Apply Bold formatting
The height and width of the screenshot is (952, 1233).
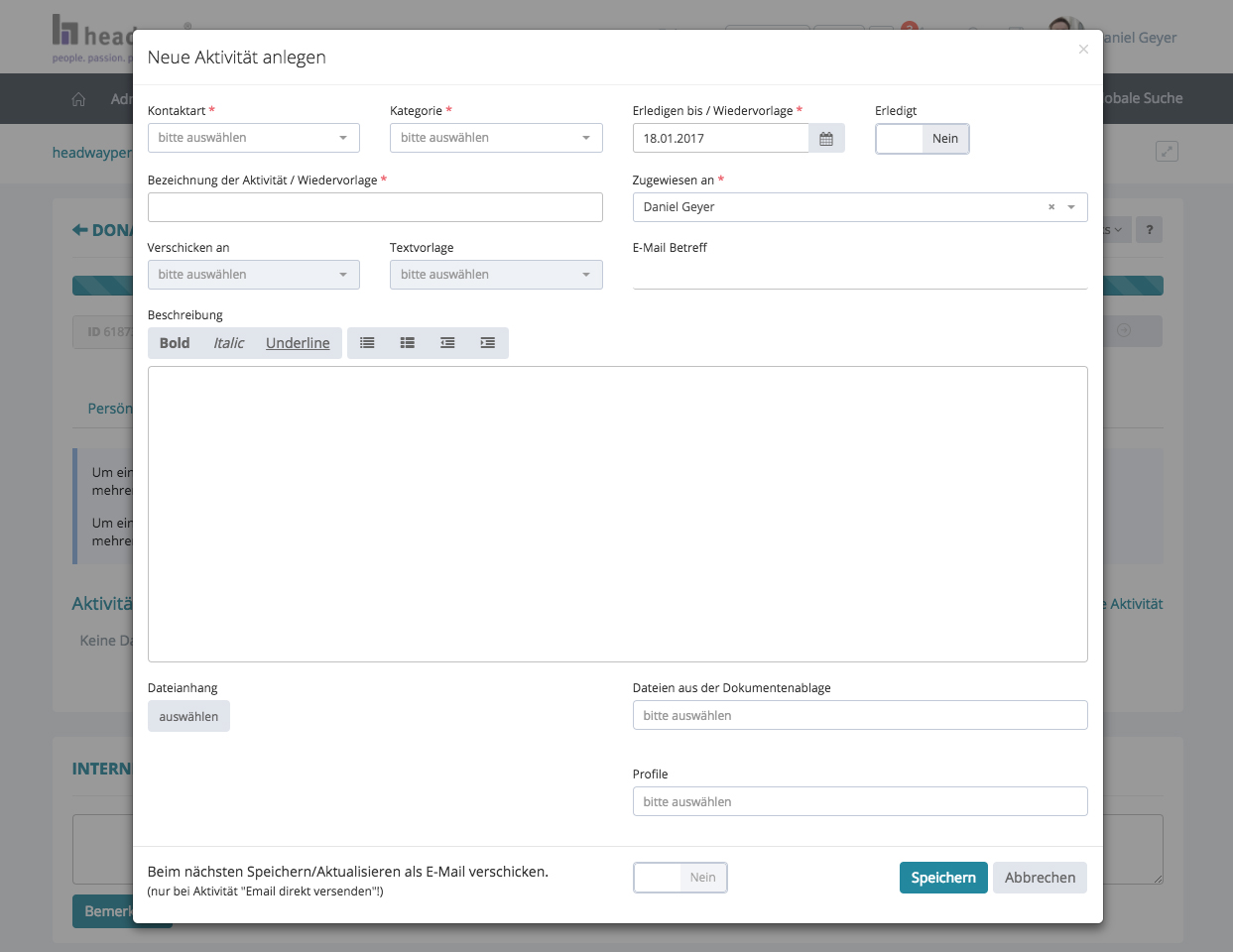(x=175, y=343)
